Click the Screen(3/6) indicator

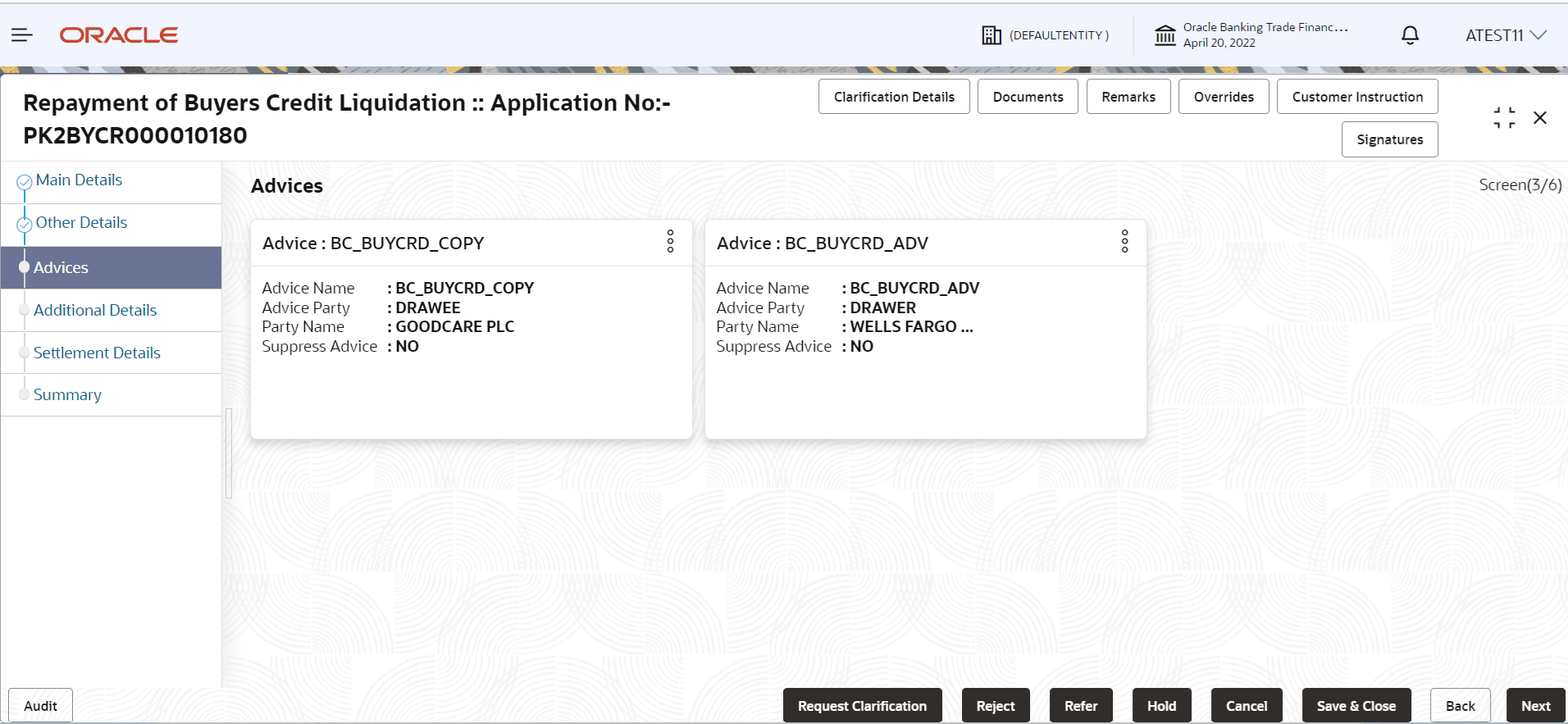[x=1520, y=185]
